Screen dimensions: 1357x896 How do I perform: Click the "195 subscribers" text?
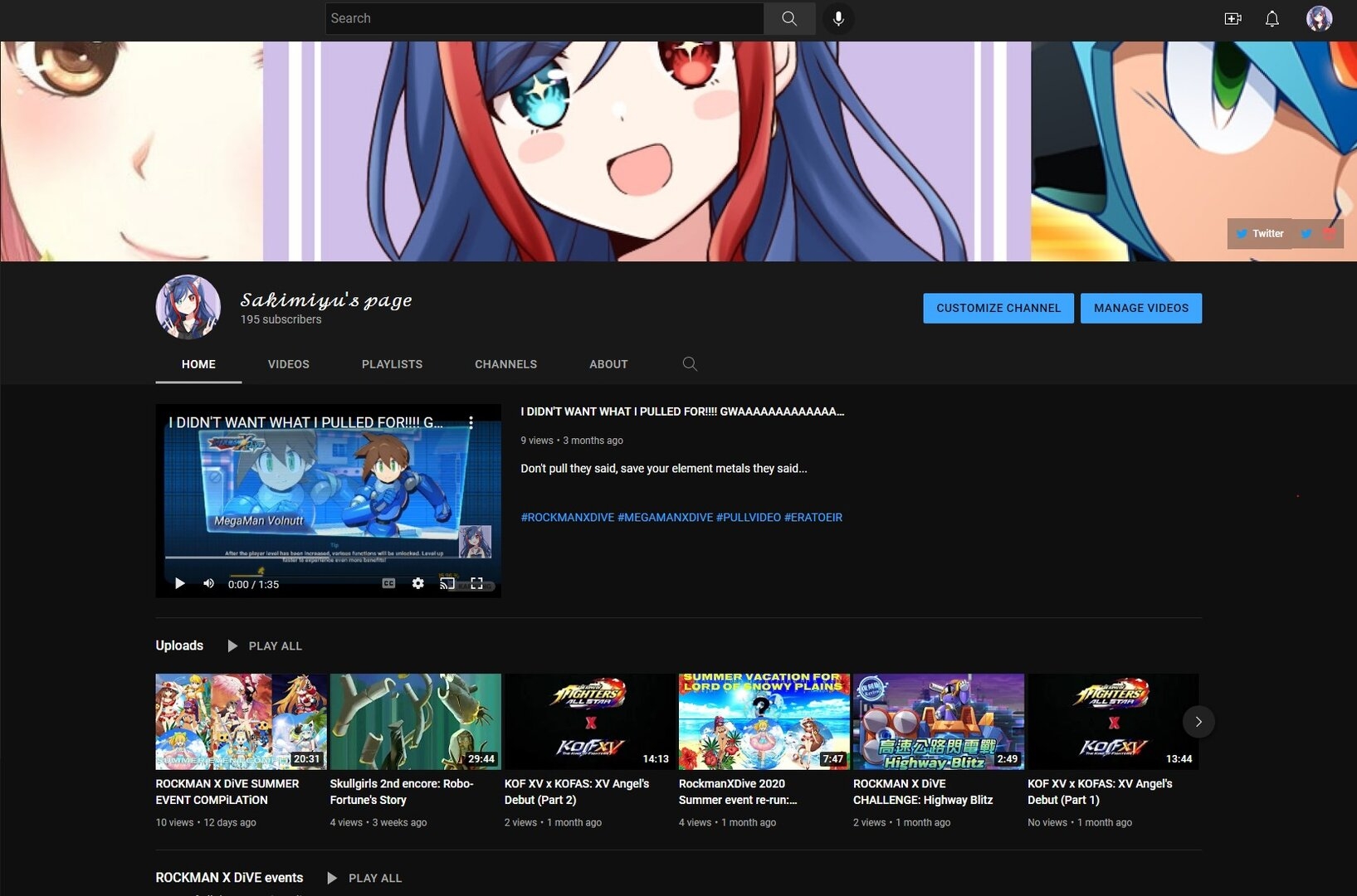pyautogui.click(x=281, y=319)
